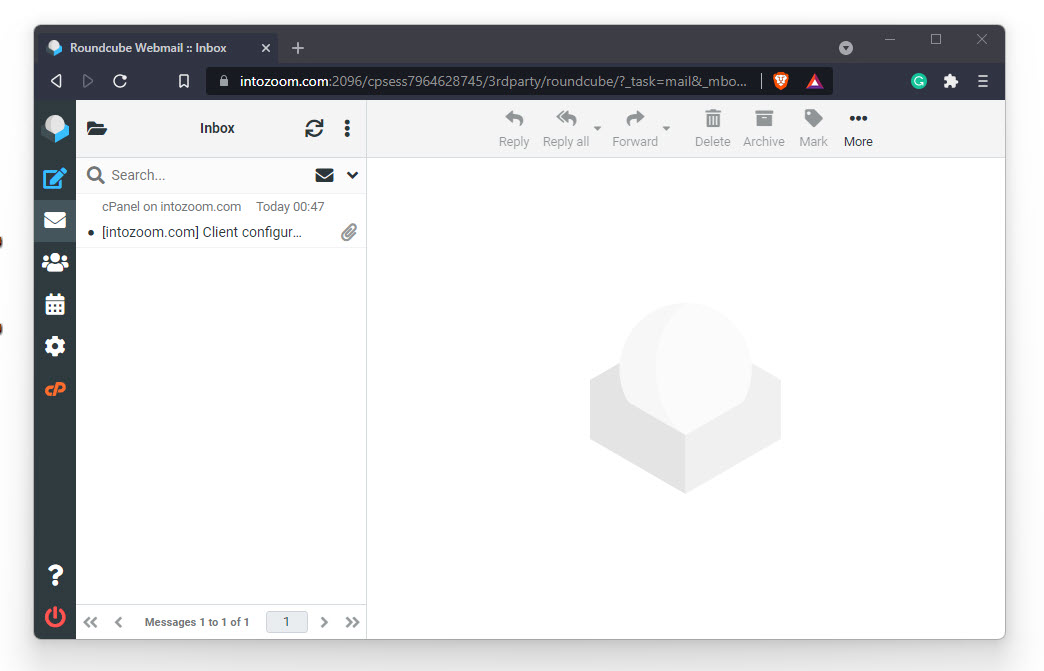Open the Client configuration message

(x=202, y=232)
